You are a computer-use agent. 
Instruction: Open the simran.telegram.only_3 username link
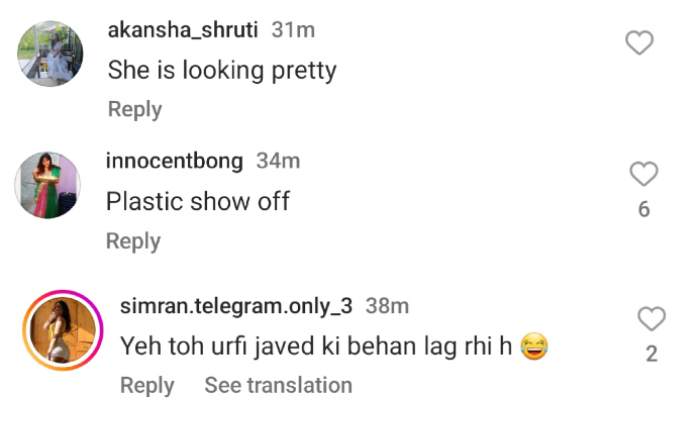236,306
